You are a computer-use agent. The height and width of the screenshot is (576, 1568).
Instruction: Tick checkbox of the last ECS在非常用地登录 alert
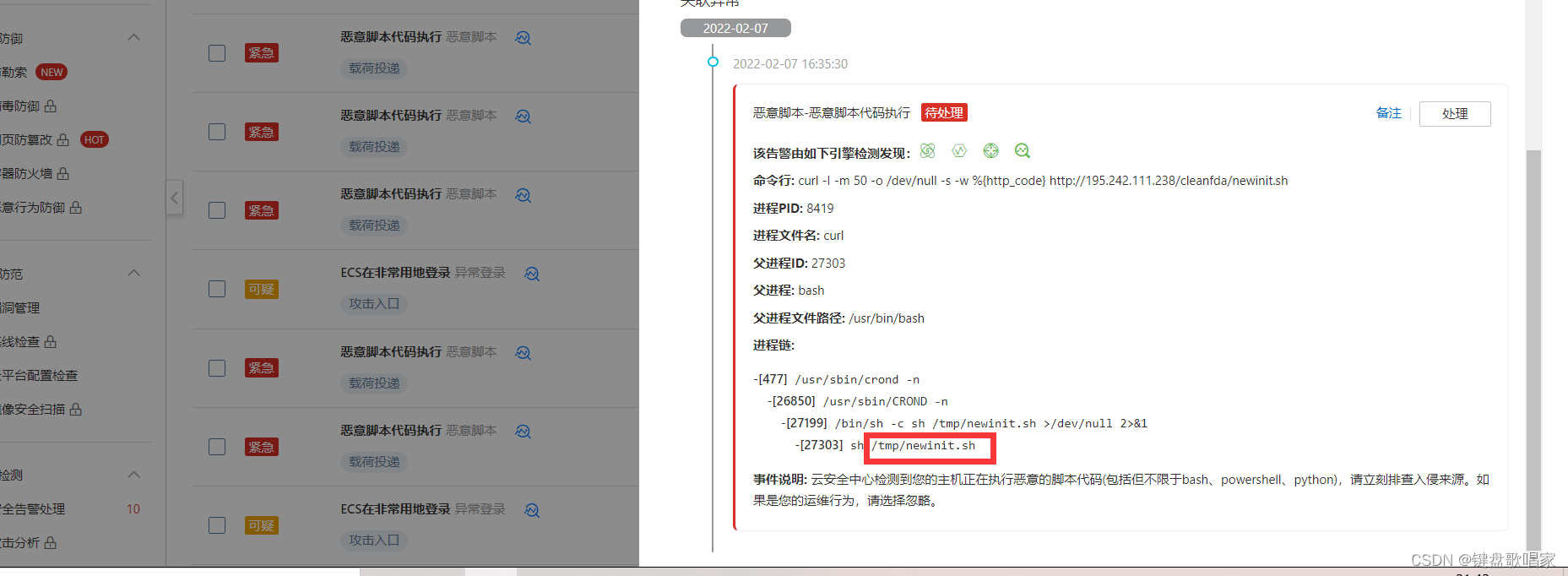click(x=217, y=525)
